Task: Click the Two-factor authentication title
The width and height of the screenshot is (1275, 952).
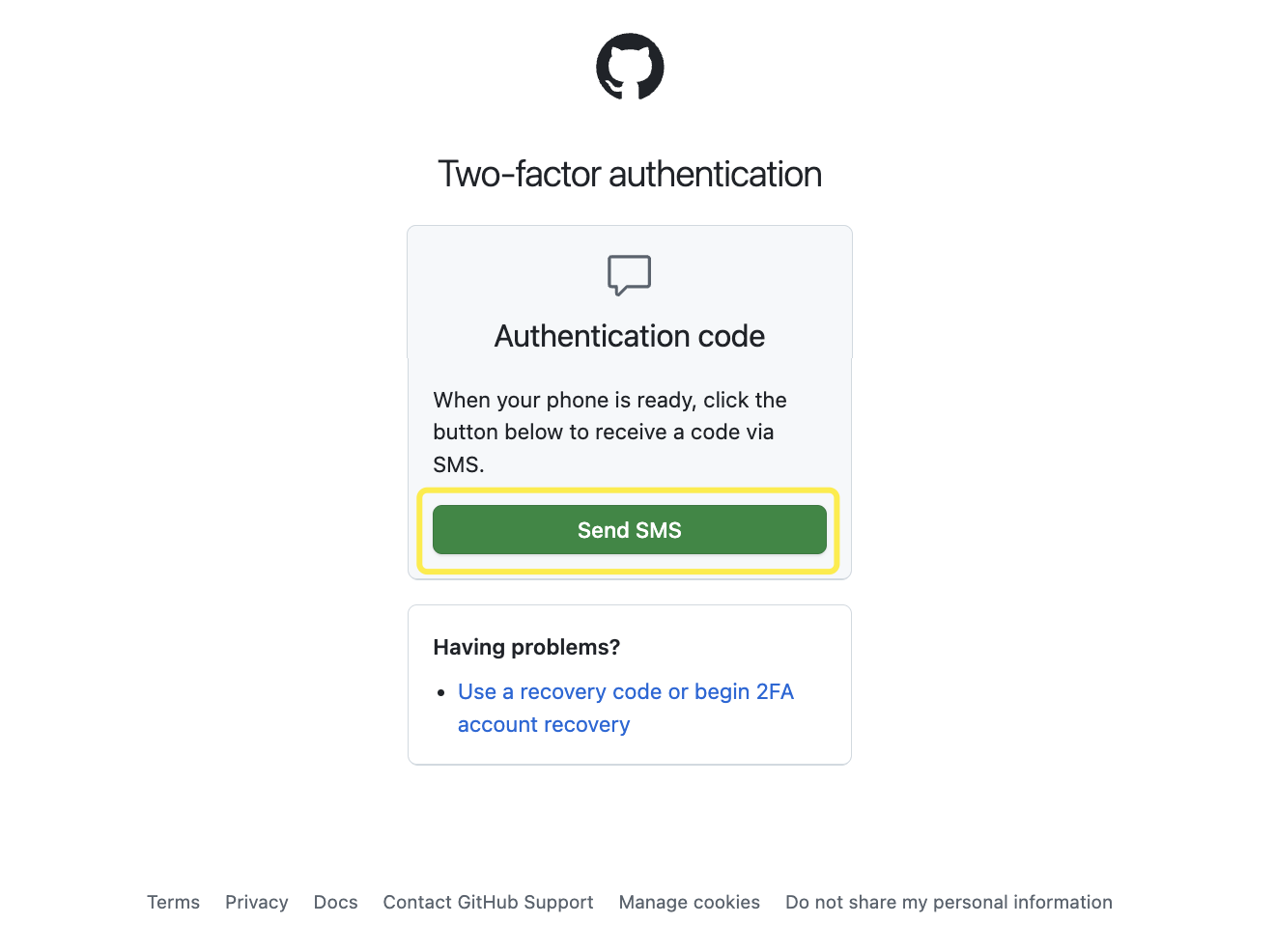Action: tap(629, 174)
